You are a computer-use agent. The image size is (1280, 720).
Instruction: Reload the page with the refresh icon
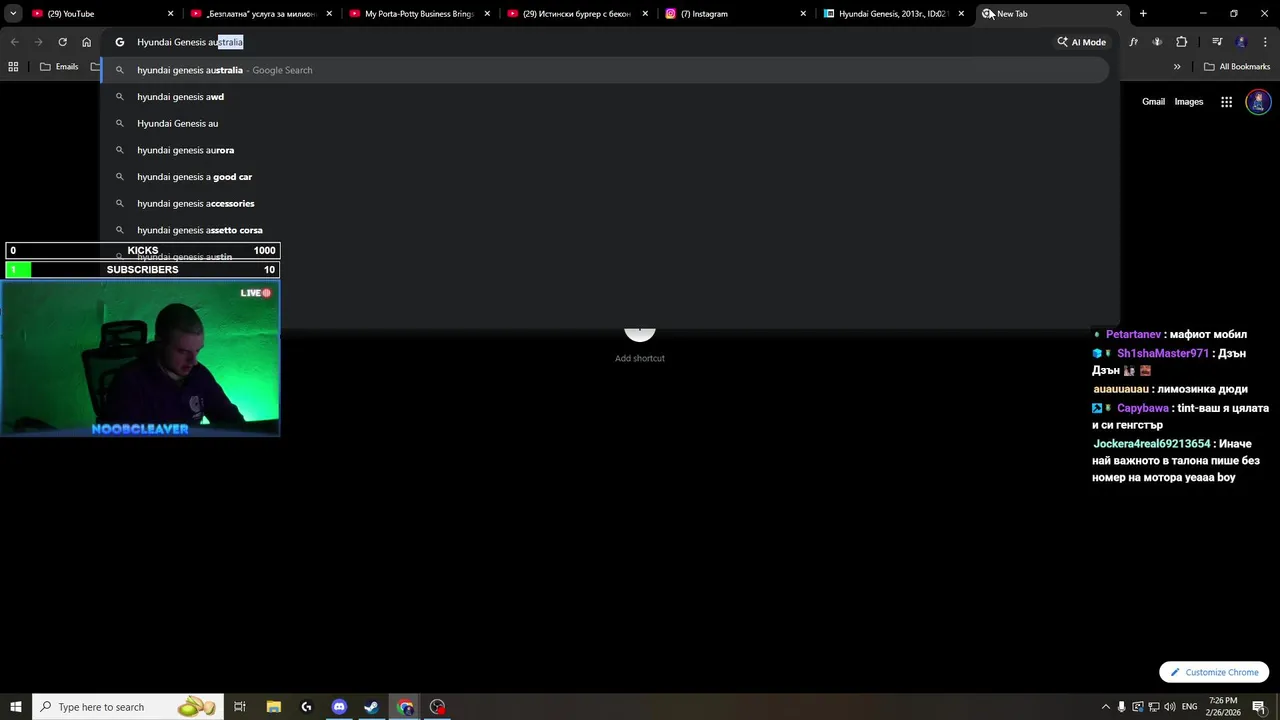[62, 42]
